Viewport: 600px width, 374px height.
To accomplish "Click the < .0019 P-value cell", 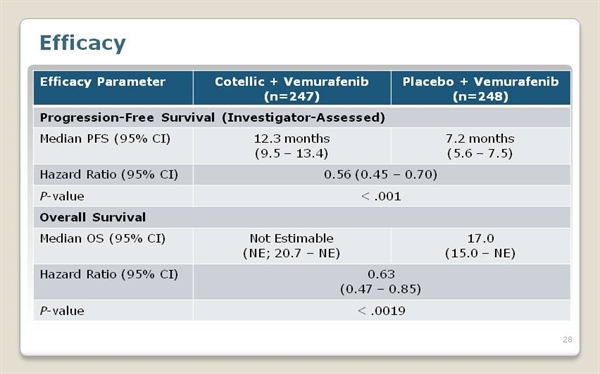I will pos(382,310).
